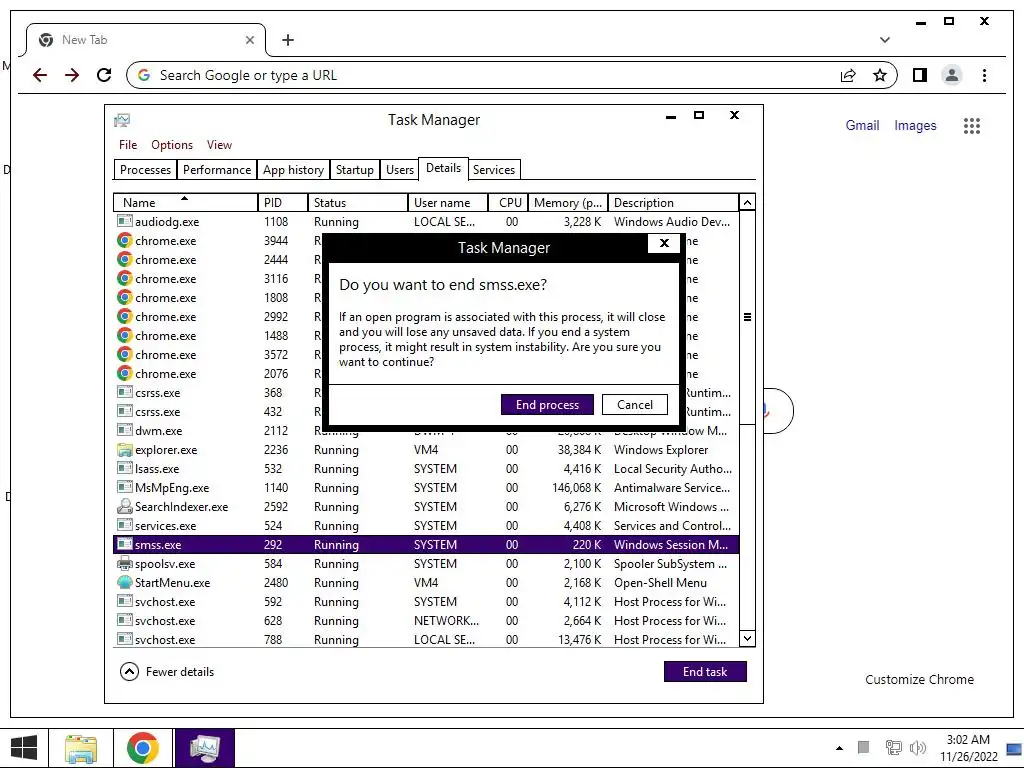Sort by the Status column header
Viewport: 1024px width, 768px height.
358,202
